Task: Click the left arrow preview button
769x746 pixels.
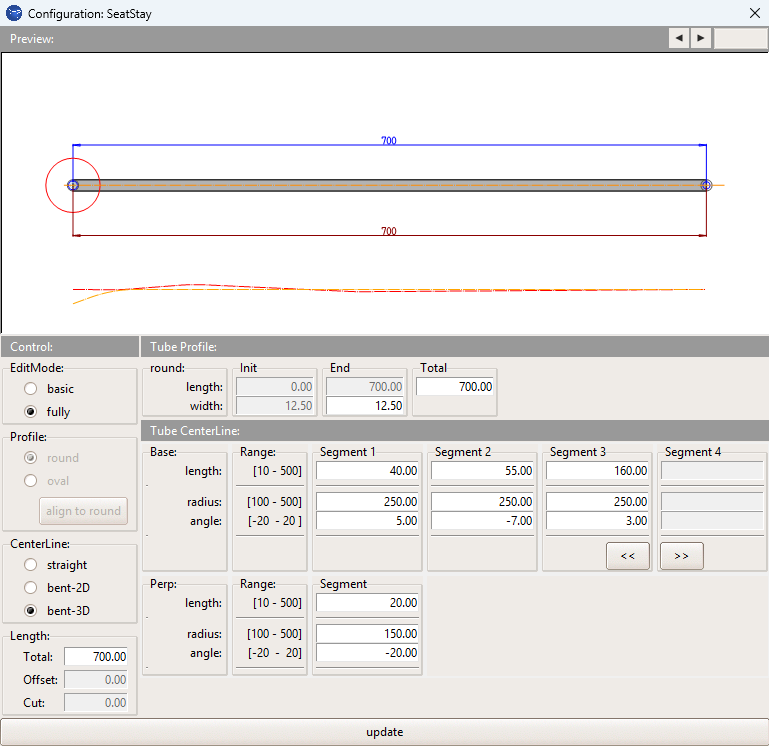Action: click(679, 38)
